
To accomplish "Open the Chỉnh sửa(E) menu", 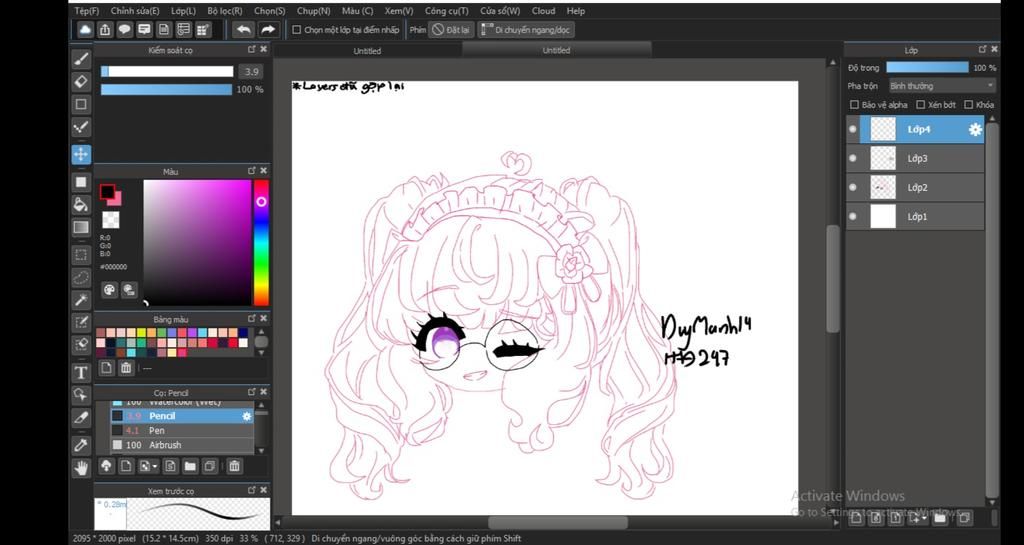I will [x=135, y=11].
